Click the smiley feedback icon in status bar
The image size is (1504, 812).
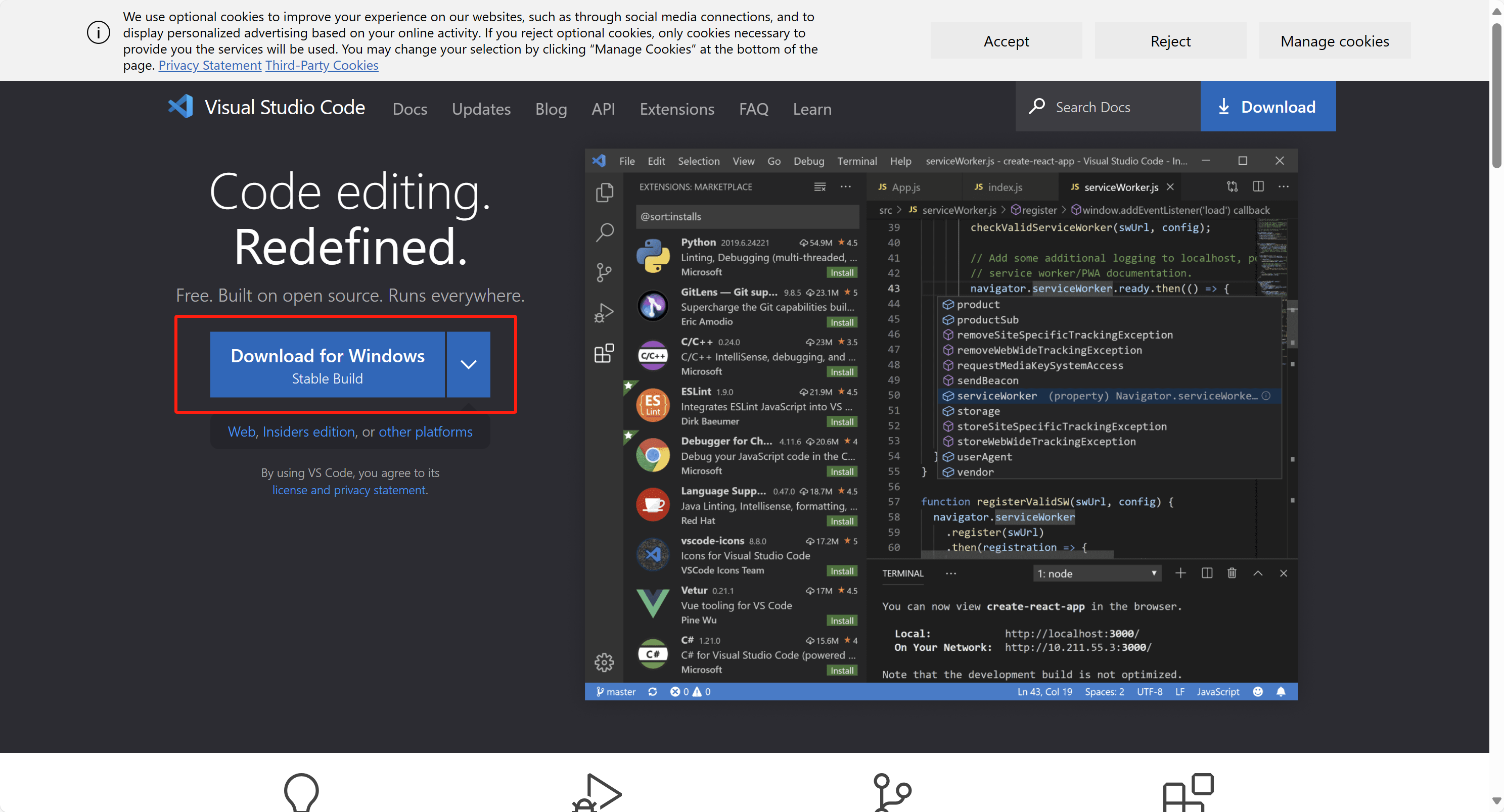(x=1258, y=692)
